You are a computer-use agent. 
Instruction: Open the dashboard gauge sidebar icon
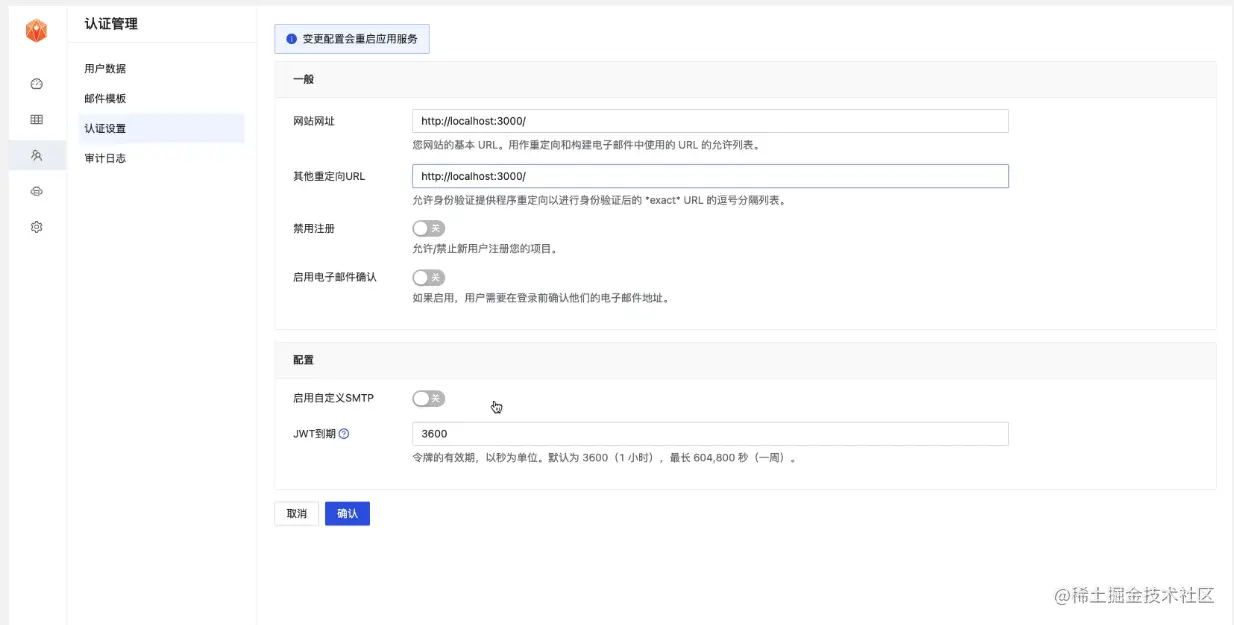[x=37, y=84]
